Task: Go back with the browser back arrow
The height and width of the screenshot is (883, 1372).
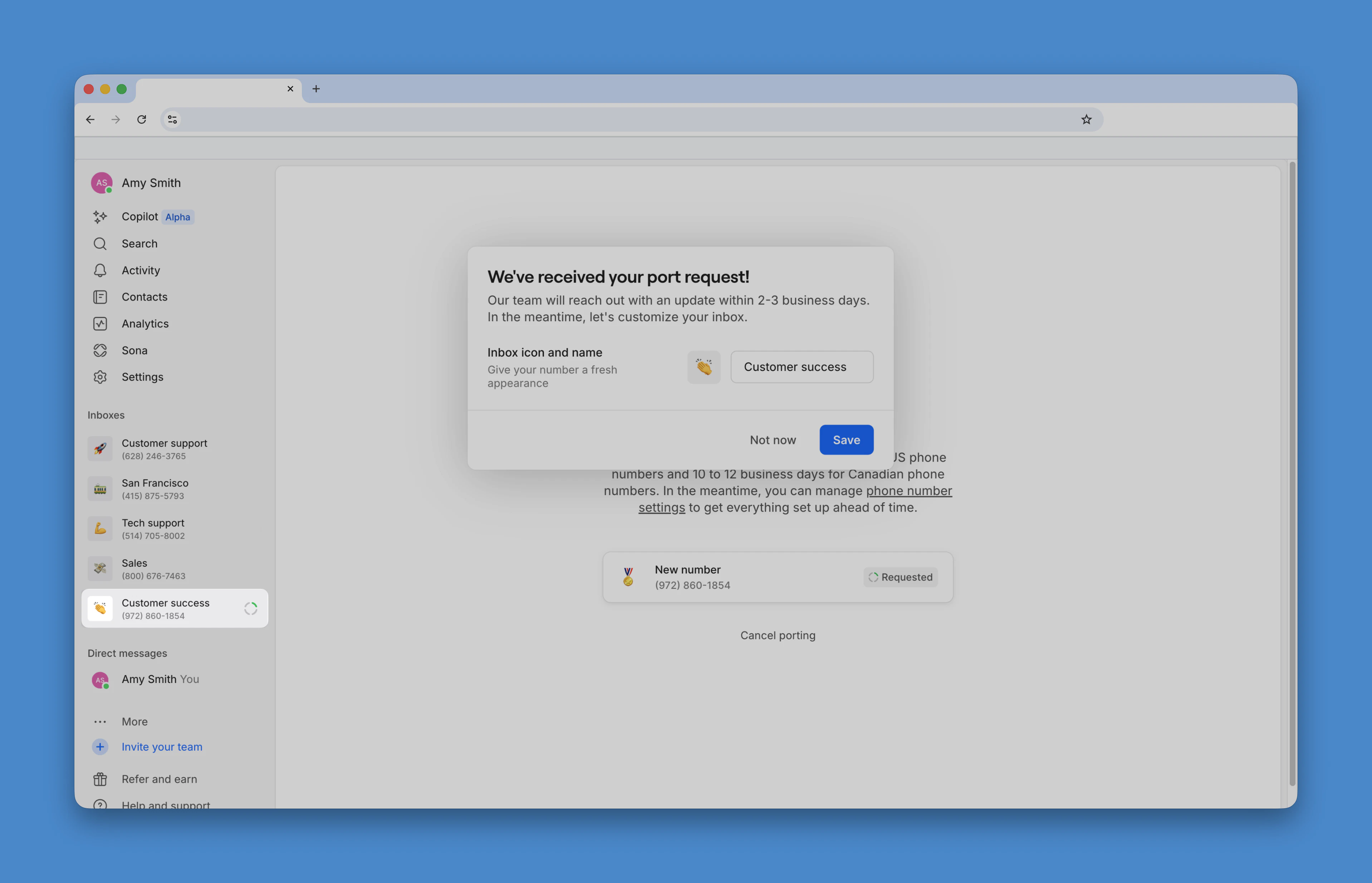Action: (90, 119)
